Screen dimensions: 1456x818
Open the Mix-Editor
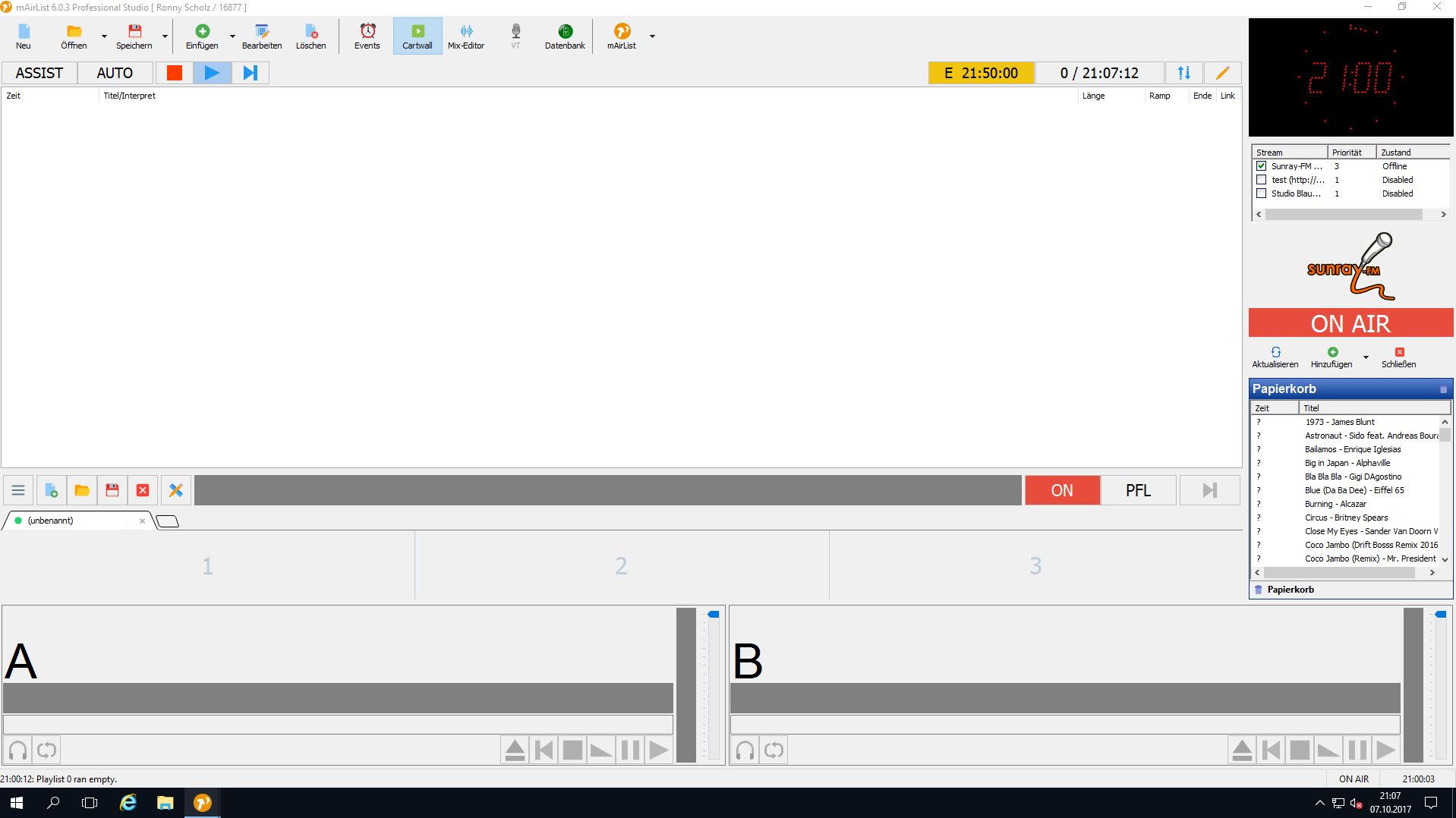pyautogui.click(x=465, y=36)
